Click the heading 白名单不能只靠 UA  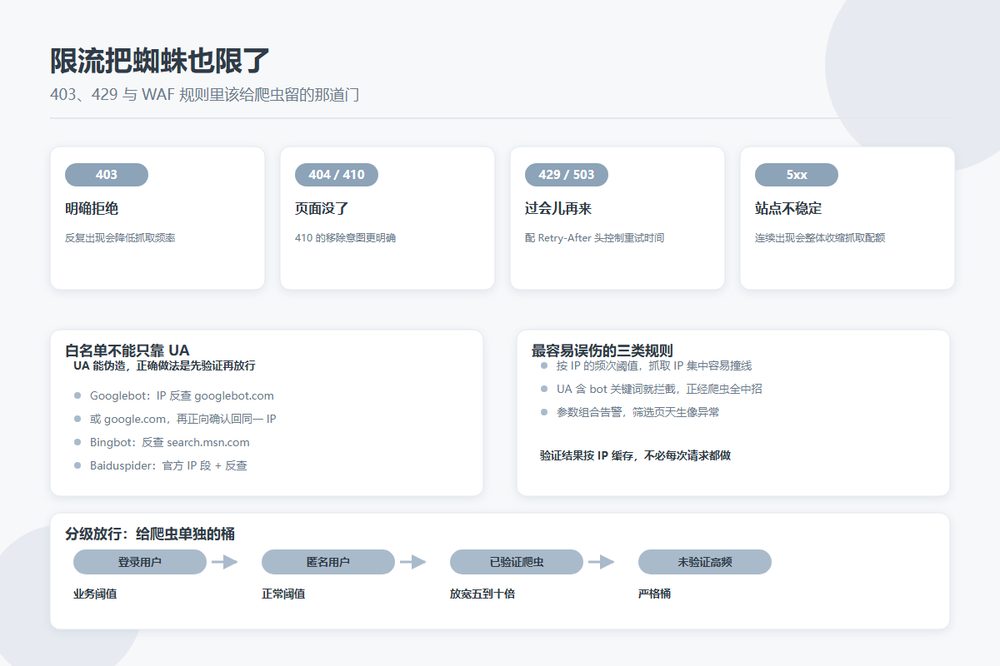[x=127, y=350]
